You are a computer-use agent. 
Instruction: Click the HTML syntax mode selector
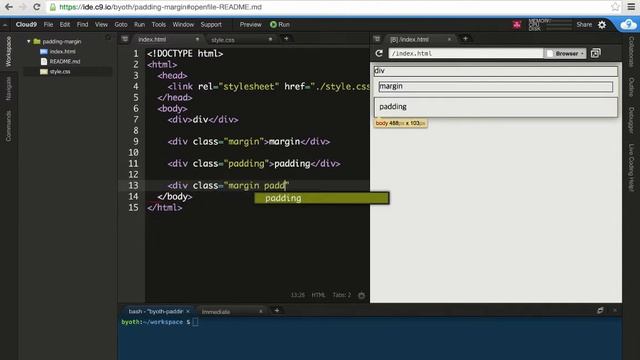318,295
